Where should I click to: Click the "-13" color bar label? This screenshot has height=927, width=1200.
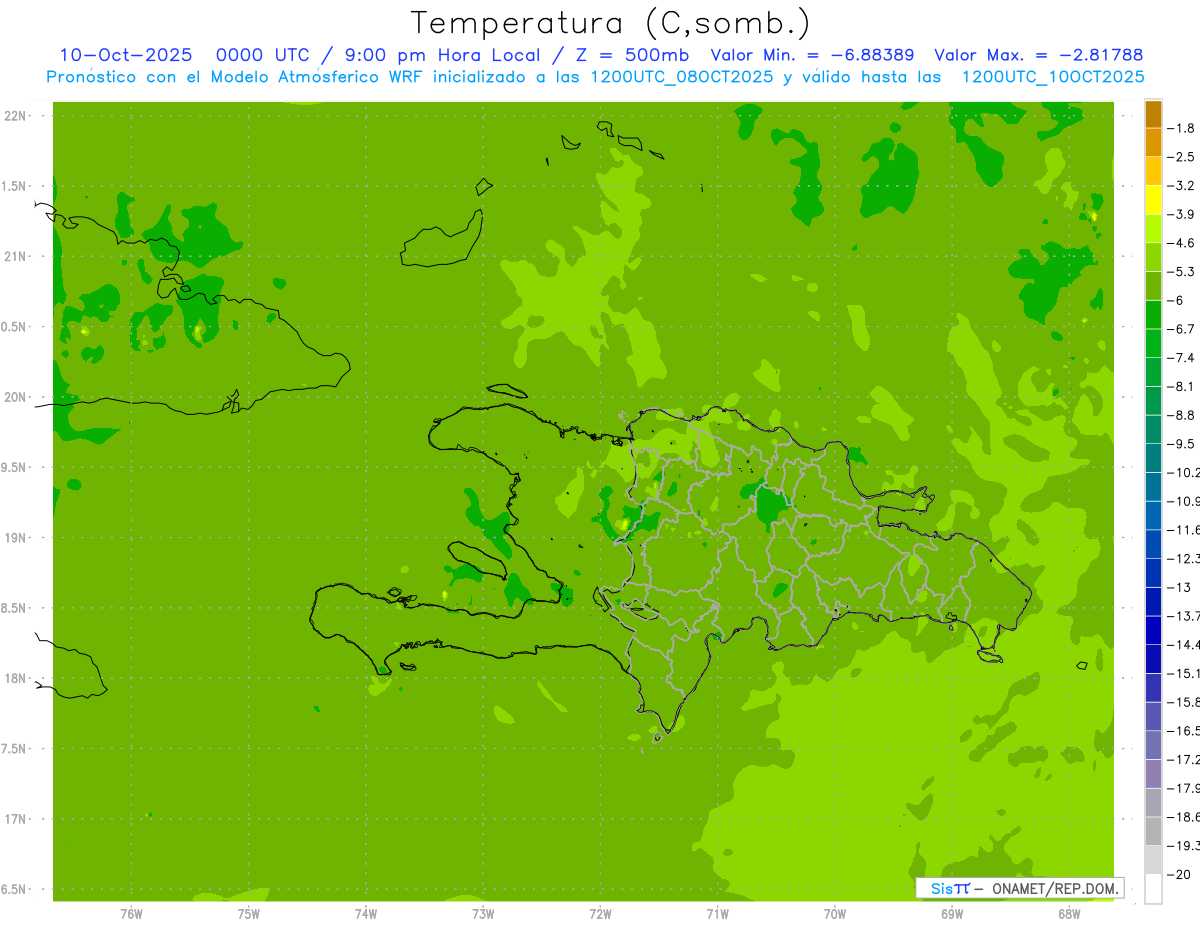point(1181,588)
